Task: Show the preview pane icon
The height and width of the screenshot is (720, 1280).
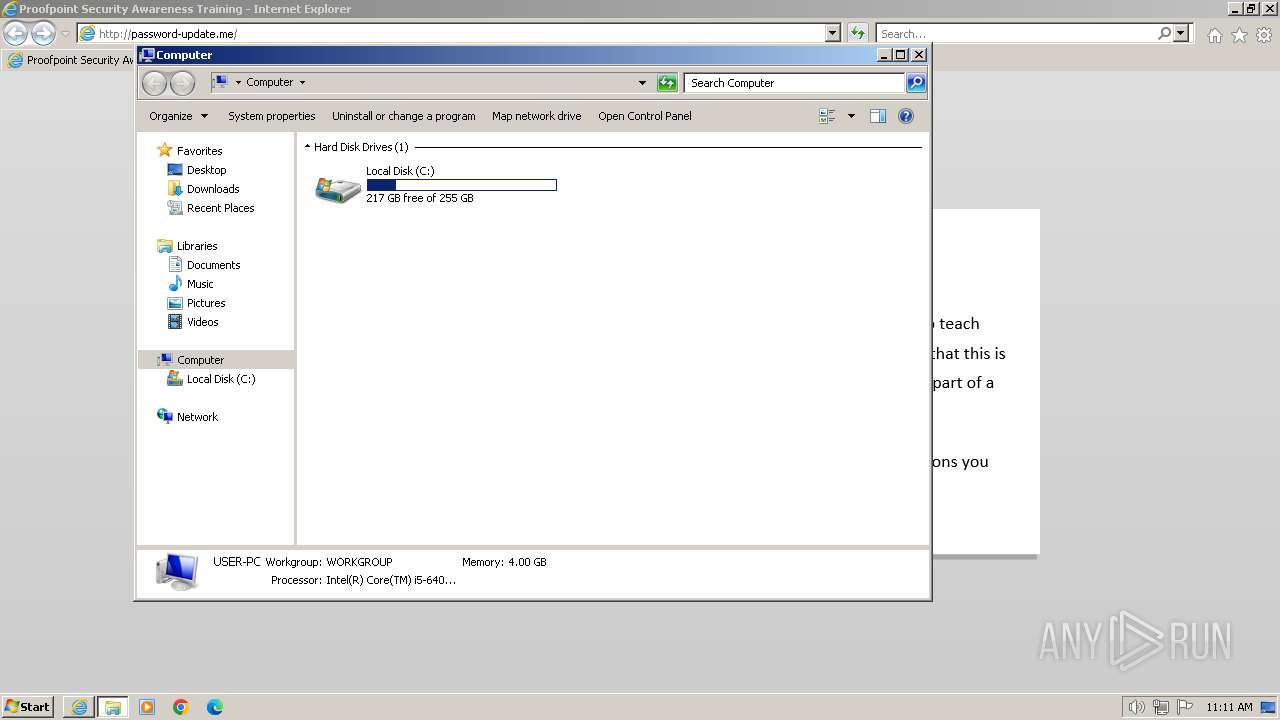Action: [878, 116]
